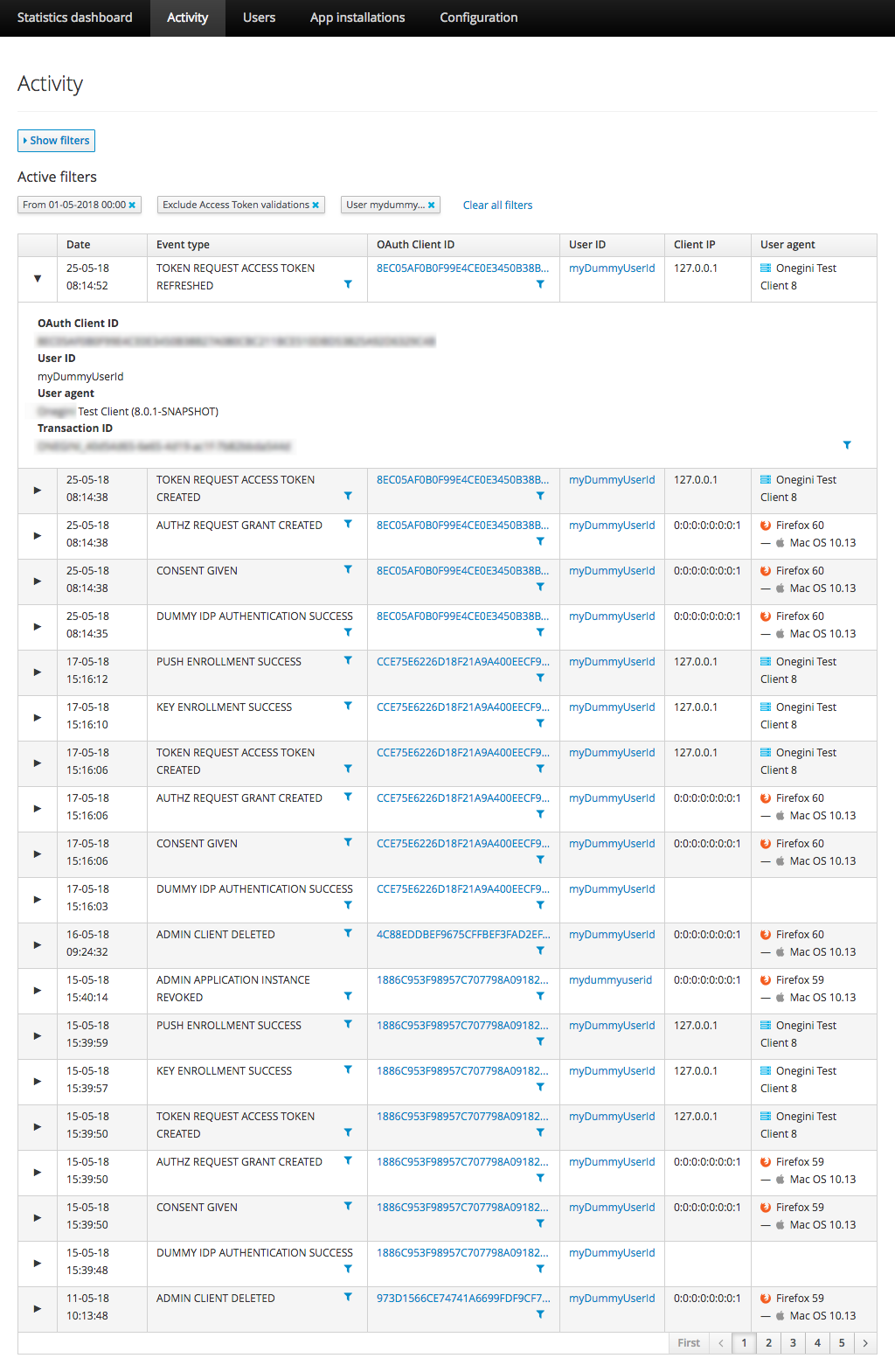
Task: Filter client ID in 17-05-18 15:16:12 row
Action: click(540, 678)
